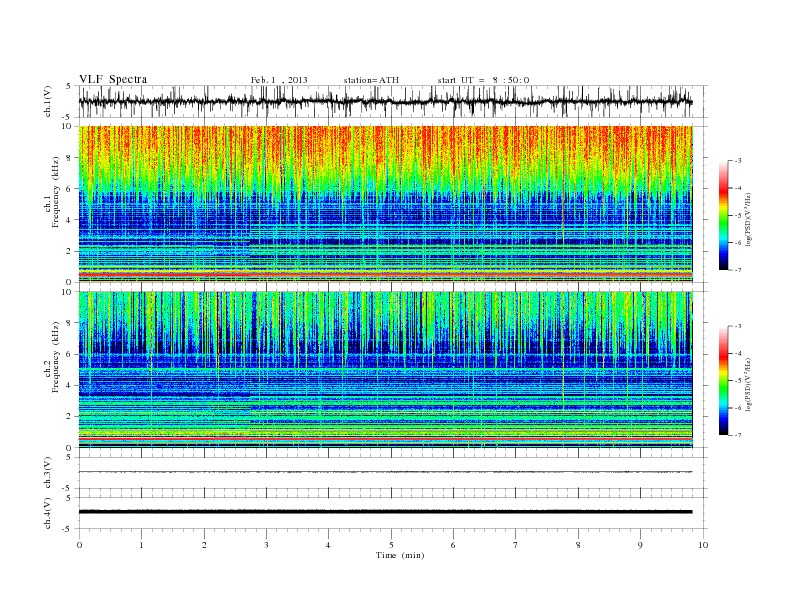Image resolution: width=792 pixels, height=612 pixels.
Task: Click the "4" kHz tick on ch.2 frequency axis
Action: click(x=69, y=385)
